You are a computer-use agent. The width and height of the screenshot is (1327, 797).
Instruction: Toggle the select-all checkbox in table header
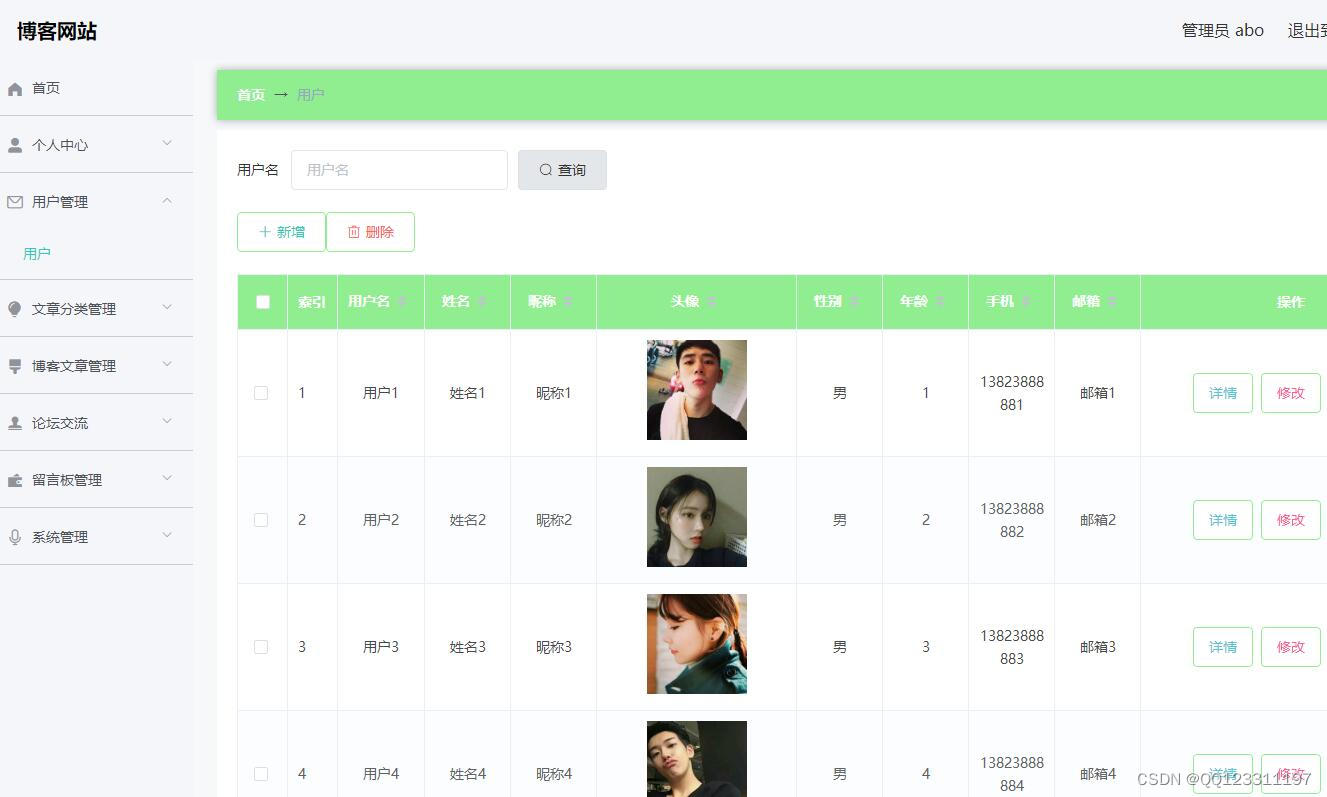coord(263,302)
